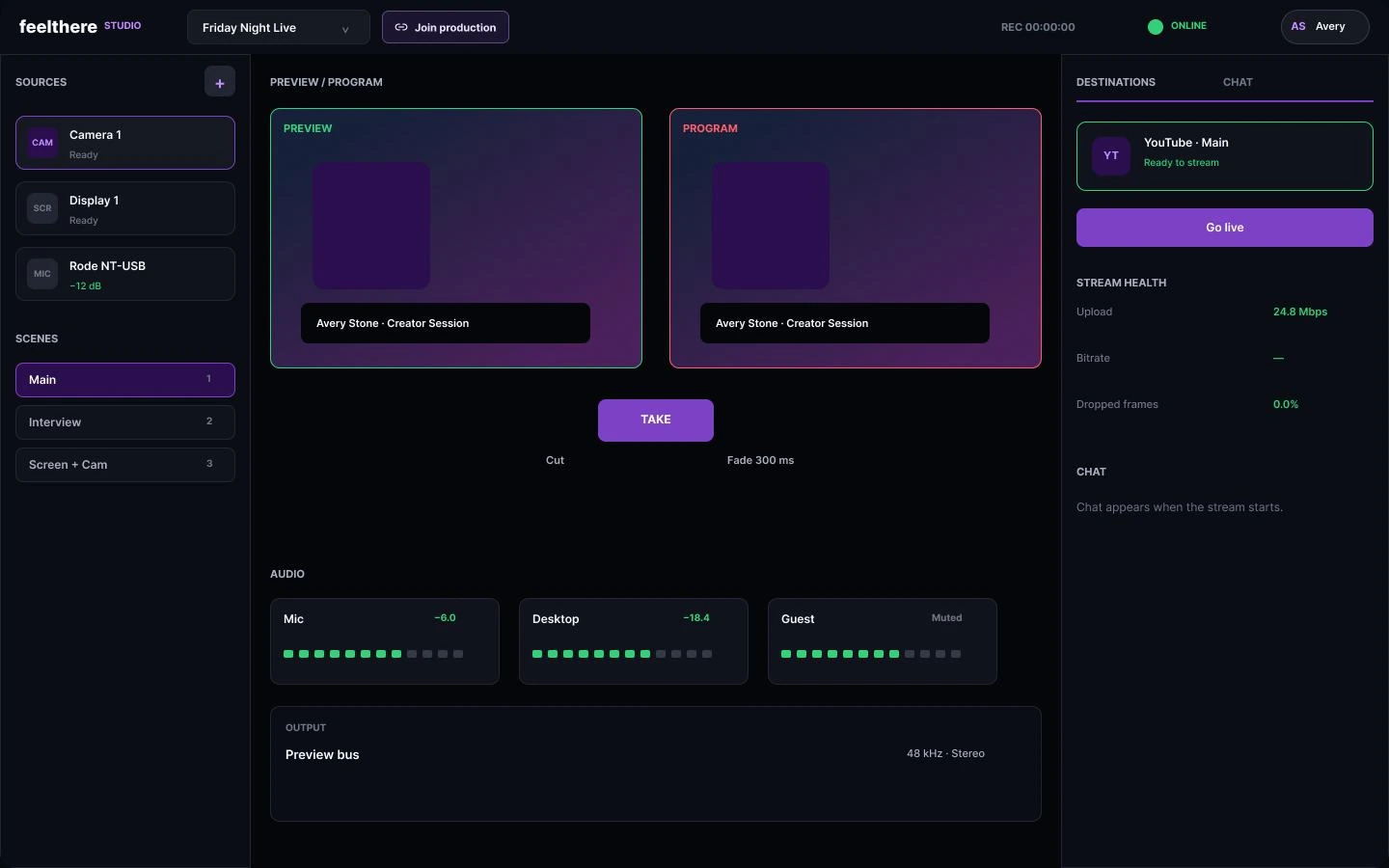
Task: Click the green ONLINE status dot
Action: click(1156, 27)
